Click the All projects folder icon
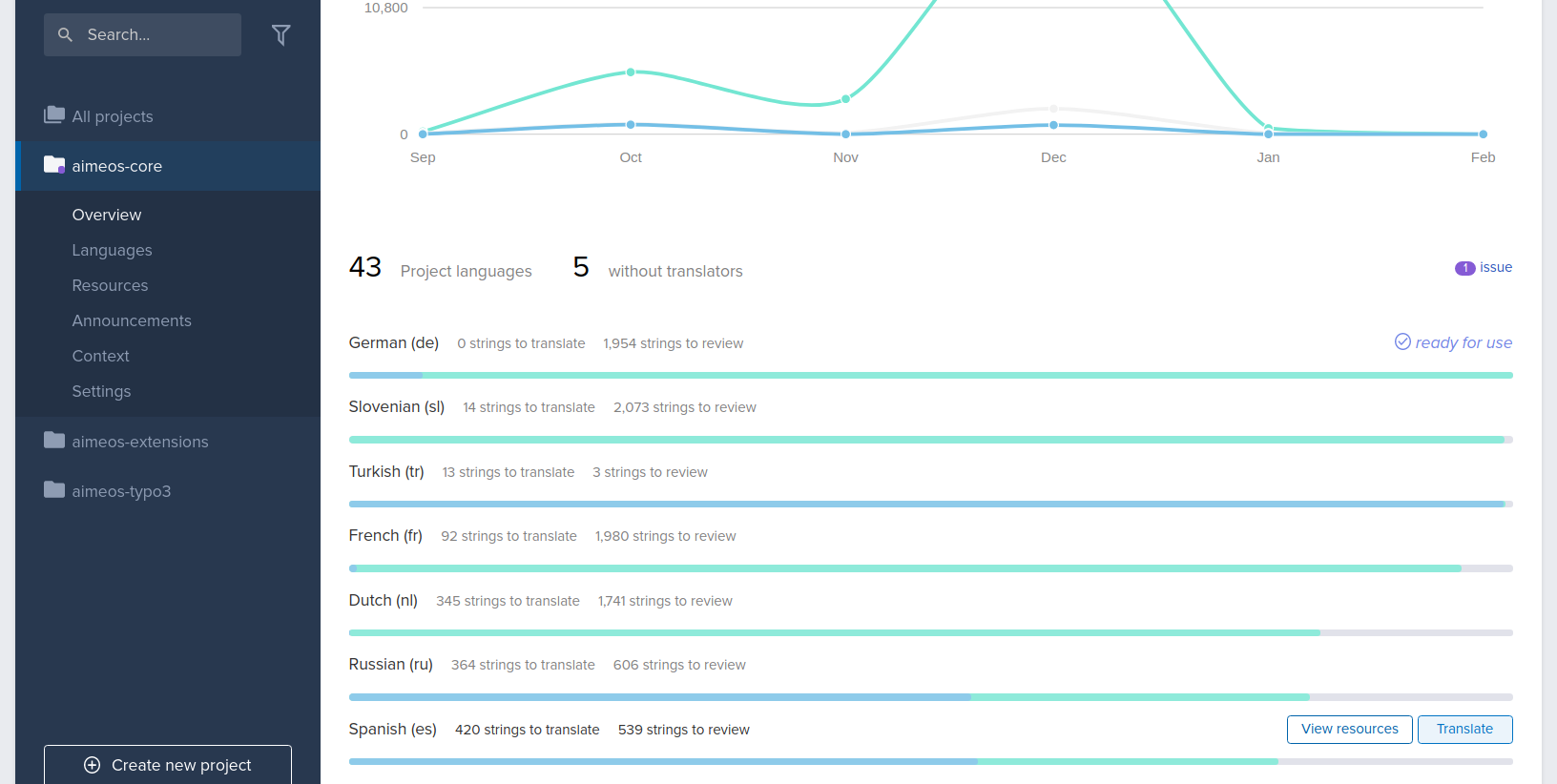Viewport: 1557px width, 784px height. click(54, 115)
